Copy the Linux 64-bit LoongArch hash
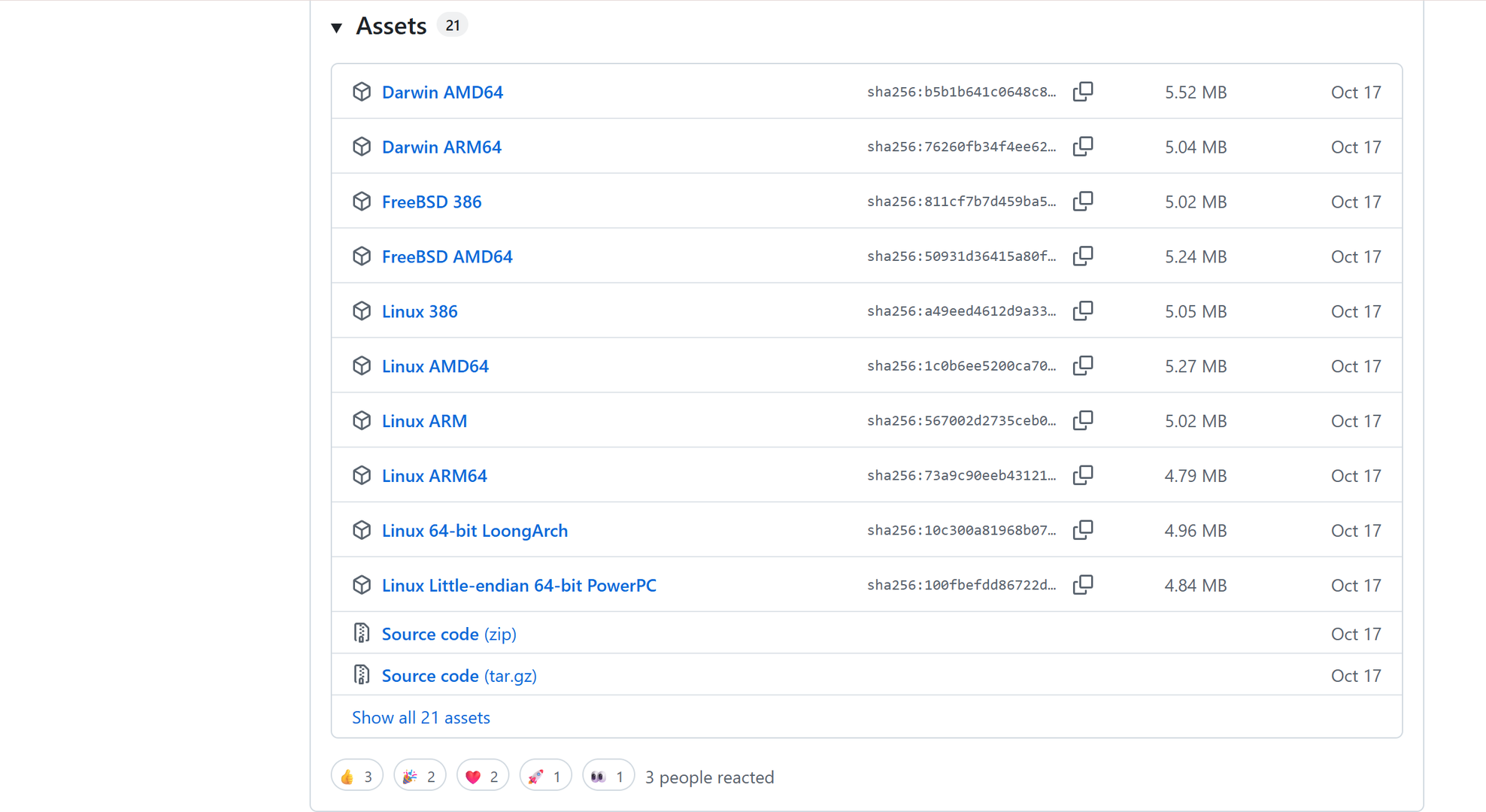Viewport: 1486px width, 812px height. tap(1083, 531)
